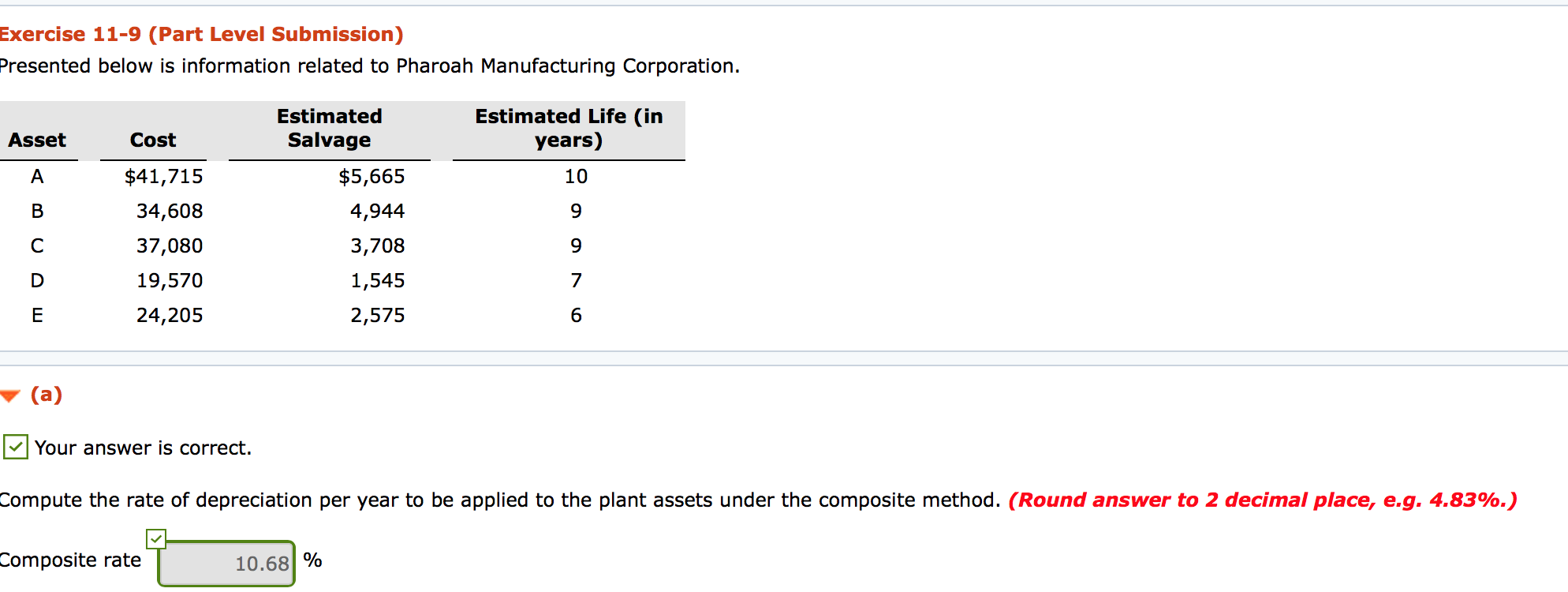Click the checkmark above the Composite rate field
The height and width of the screenshot is (592, 1568).
coord(156,538)
